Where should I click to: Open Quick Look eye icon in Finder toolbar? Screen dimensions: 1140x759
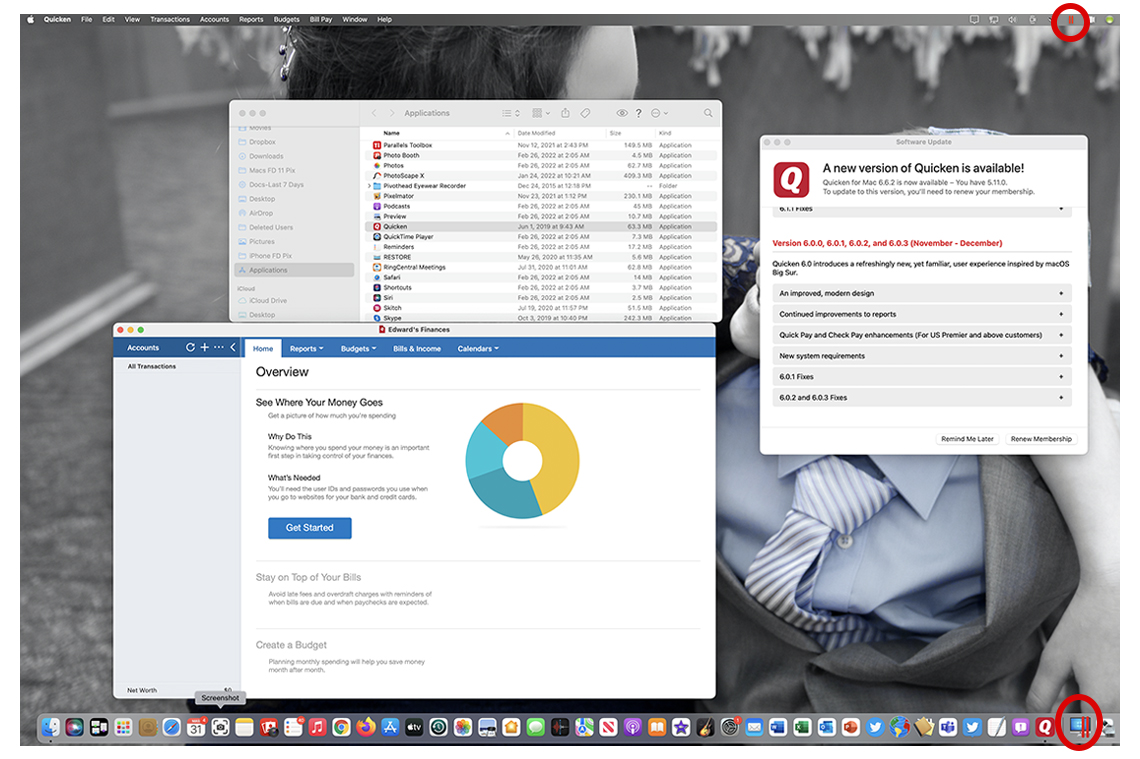[621, 113]
